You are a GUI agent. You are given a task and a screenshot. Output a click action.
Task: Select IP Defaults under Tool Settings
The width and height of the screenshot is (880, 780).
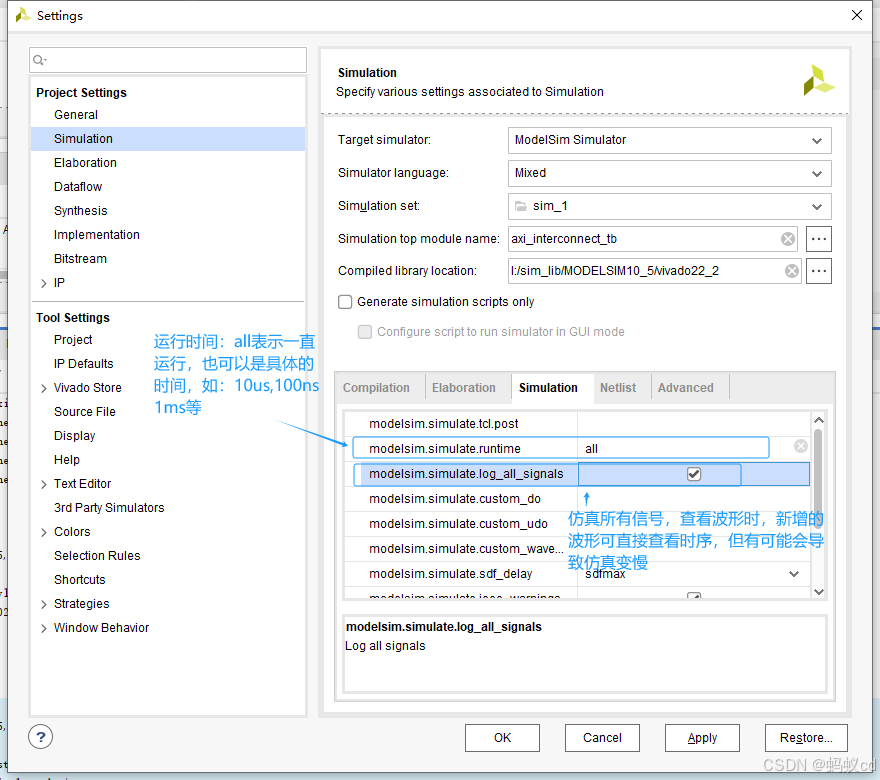coord(84,364)
